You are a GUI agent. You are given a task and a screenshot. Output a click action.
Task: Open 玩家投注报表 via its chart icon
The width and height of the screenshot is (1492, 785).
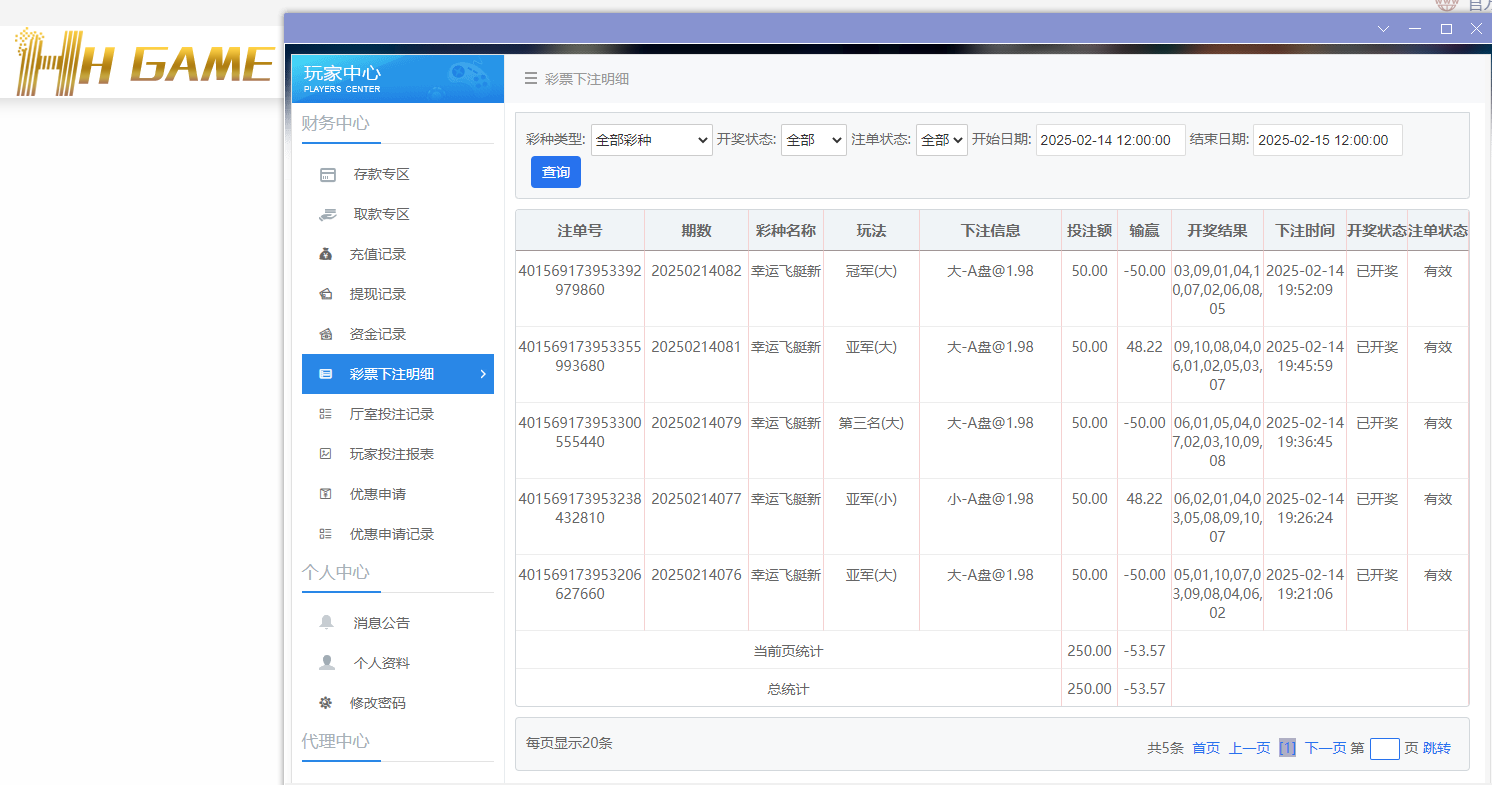tap(327, 454)
